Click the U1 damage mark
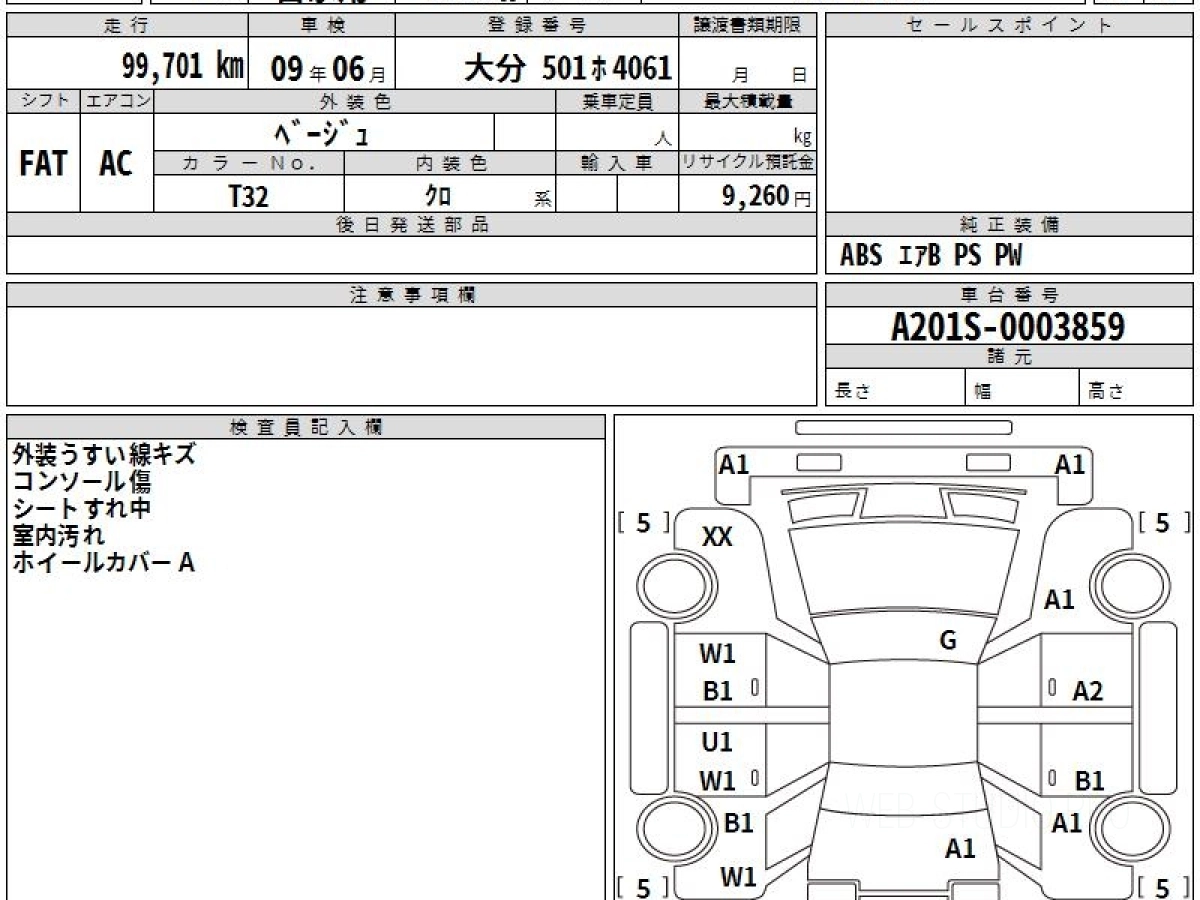1200x900 pixels. [x=717, y=742]
